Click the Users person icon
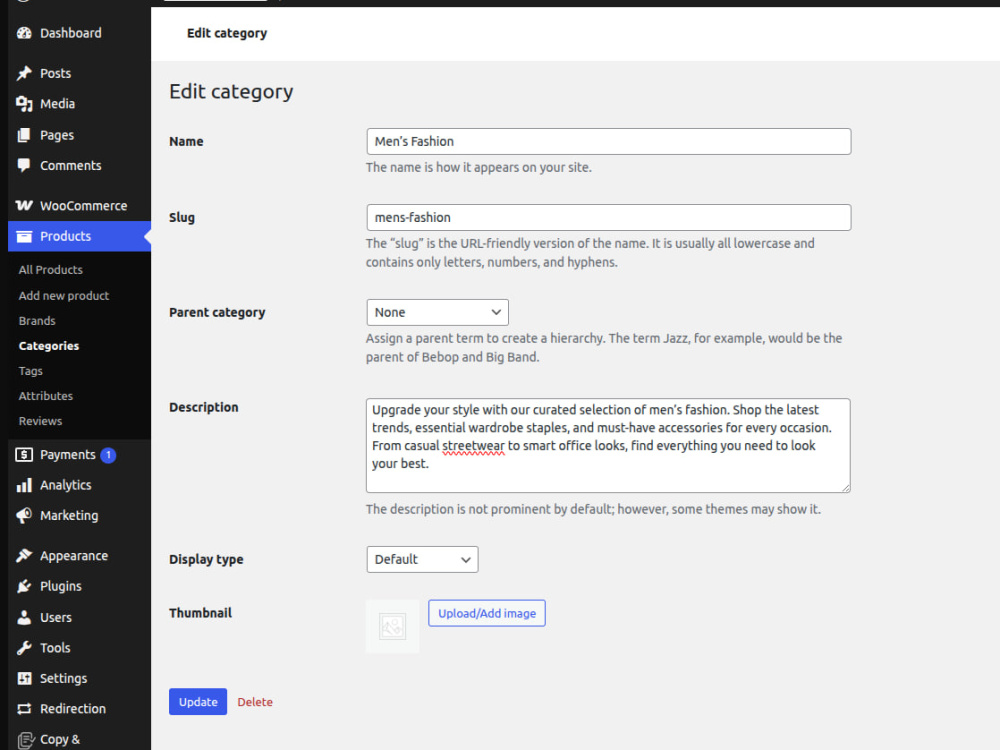Image resolution: width=1000 pixels, height=750 pixels. pyautogui.click(x=24, y=617)
